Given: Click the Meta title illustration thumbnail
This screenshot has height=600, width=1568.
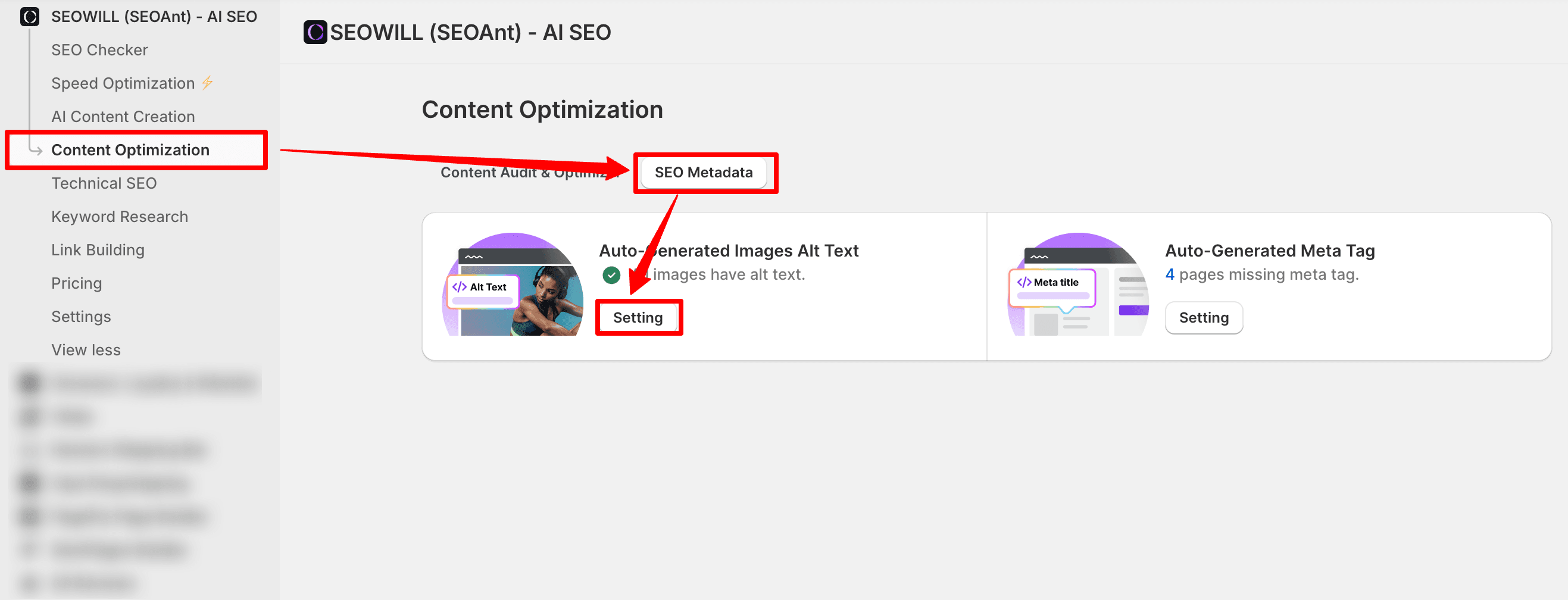Looking at the screenshot, I should 1078,285.
